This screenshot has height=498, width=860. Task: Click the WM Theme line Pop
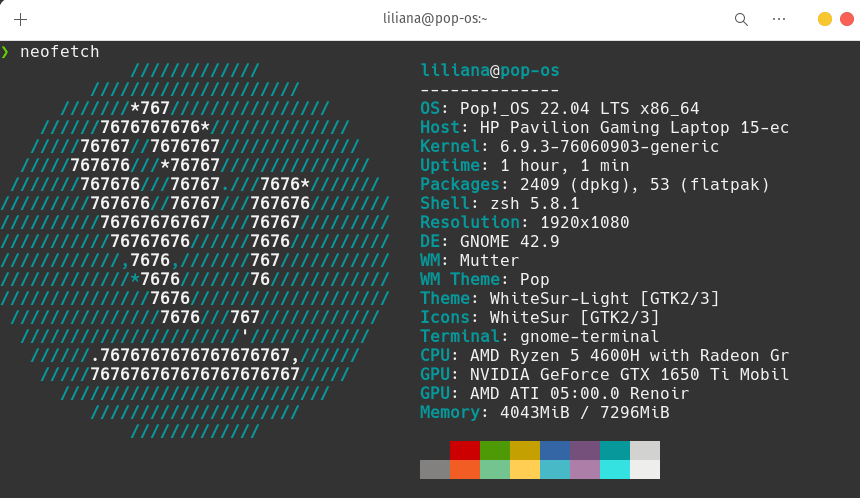tap(485, 280)
